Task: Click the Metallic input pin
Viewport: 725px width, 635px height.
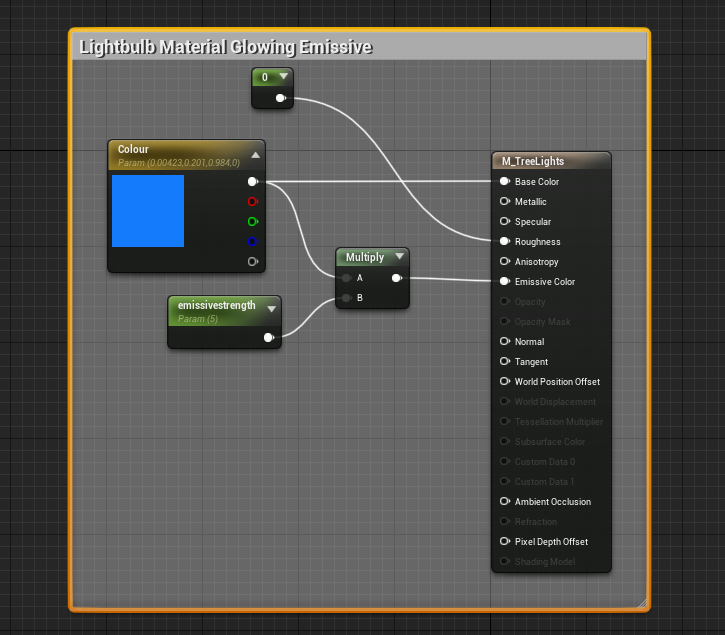Action: pyautogui.click(x=504, y=201)
